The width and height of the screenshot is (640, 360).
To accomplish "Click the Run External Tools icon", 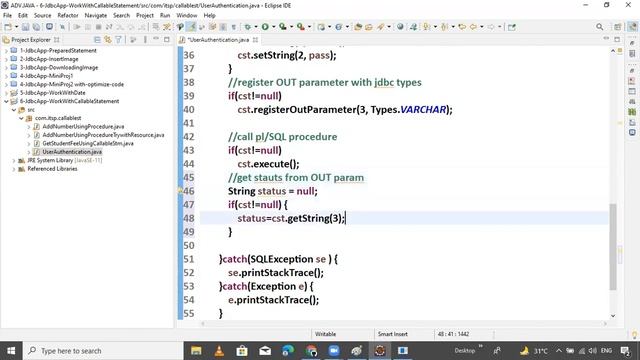I will [300, 27].
